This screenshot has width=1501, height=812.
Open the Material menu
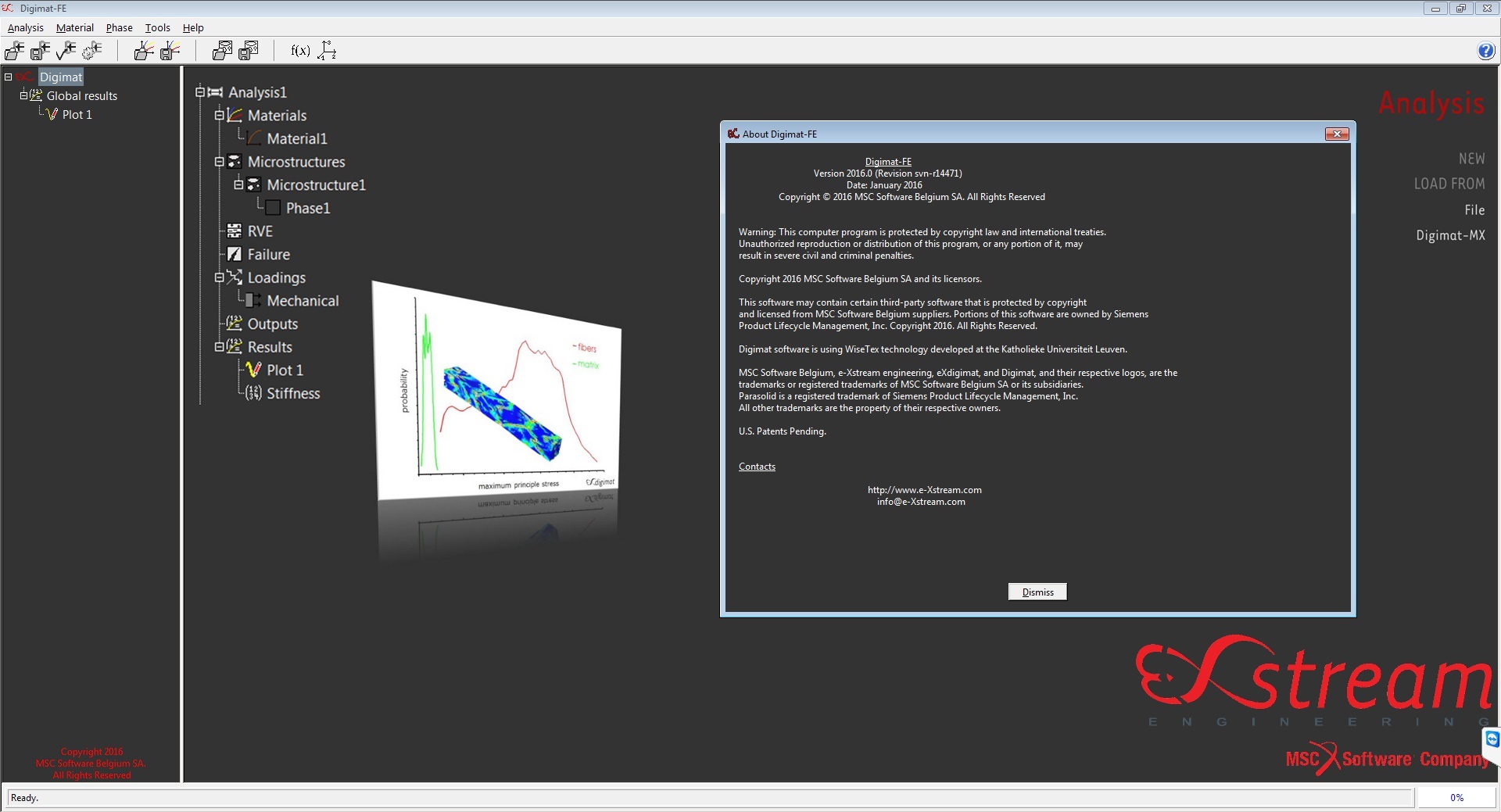(x=75, y=27)
